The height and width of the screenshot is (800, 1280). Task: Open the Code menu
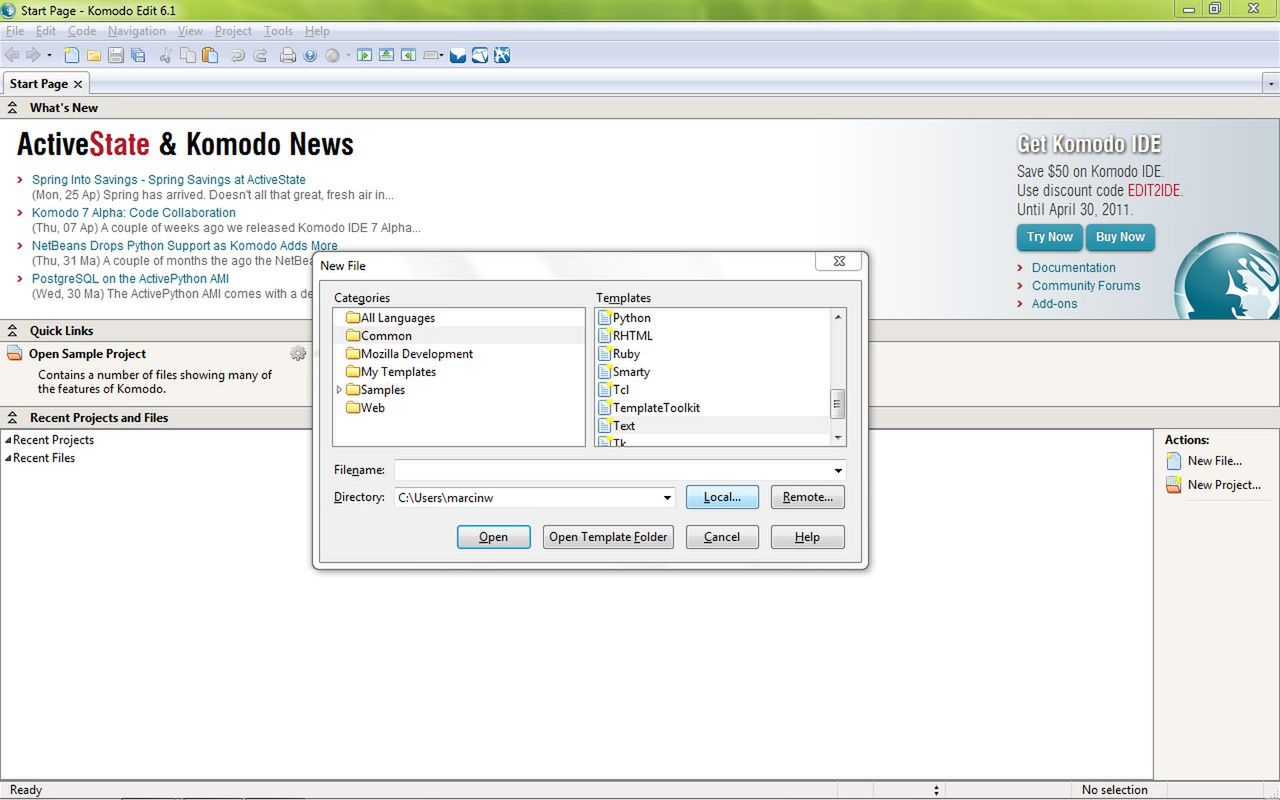[x=82, y=31]
